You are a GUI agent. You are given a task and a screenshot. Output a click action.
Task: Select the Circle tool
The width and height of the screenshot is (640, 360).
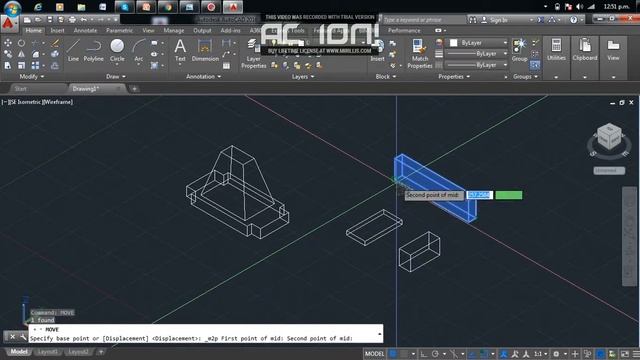[117, 51]
